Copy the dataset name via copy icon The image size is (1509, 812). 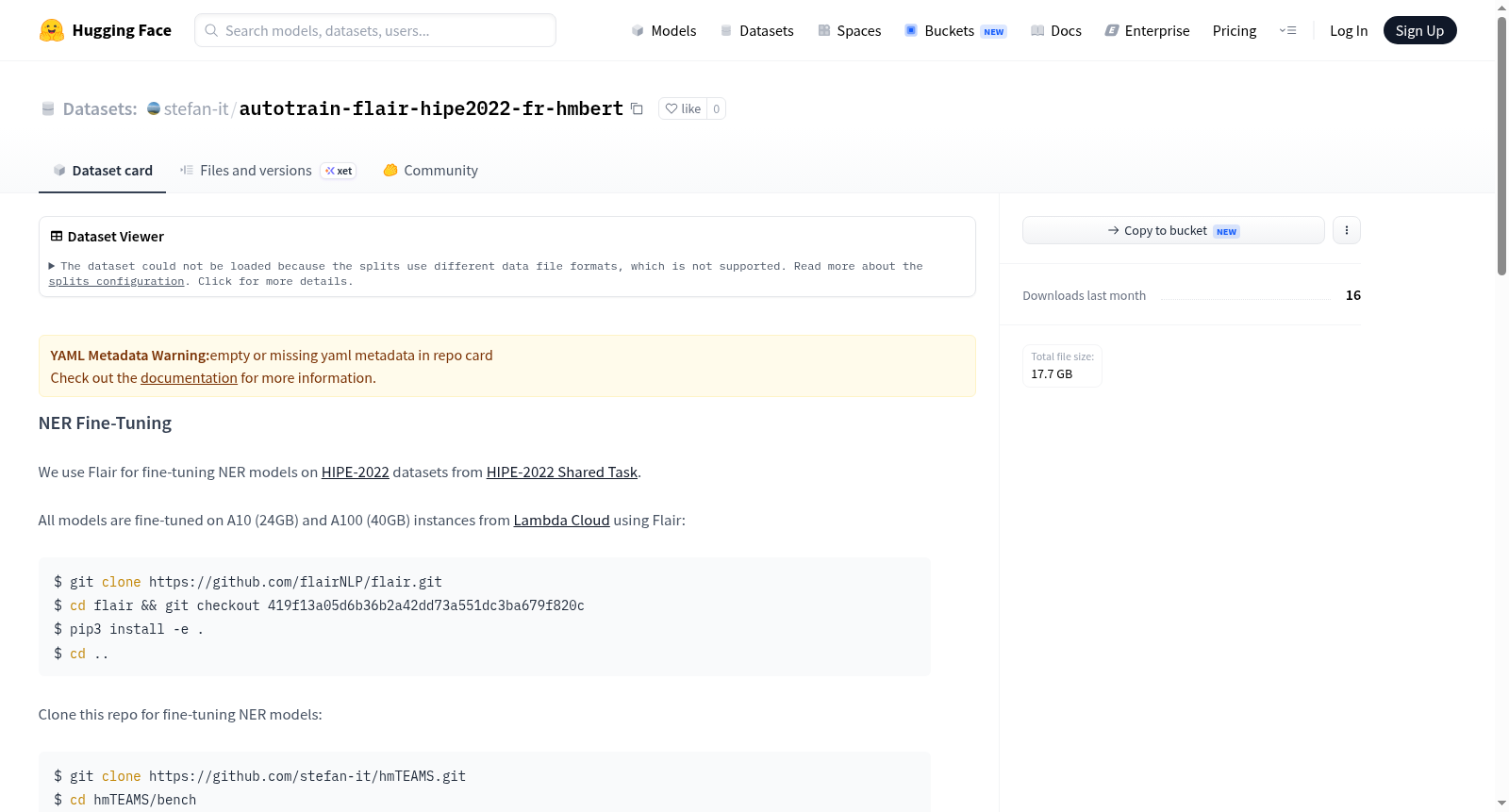(x=638, y=108)
